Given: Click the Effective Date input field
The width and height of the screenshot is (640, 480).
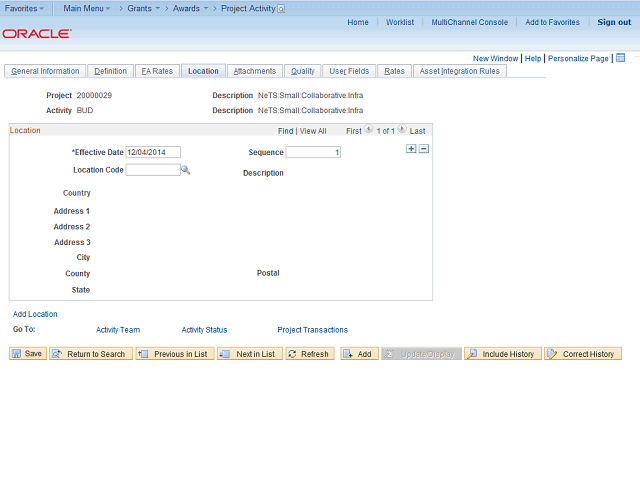Looking at the screenshot, I should coord(153,152).
